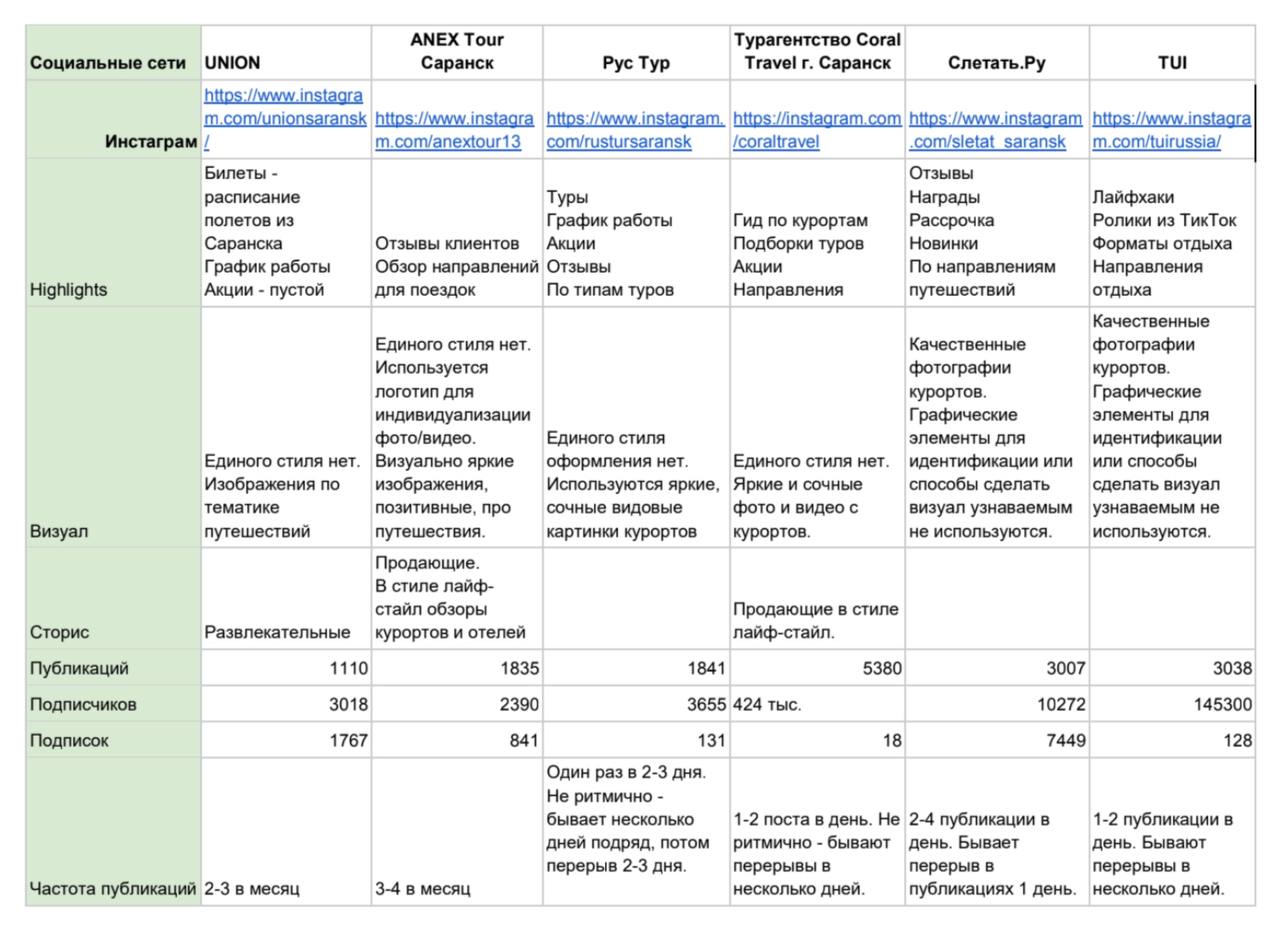1280x928 pixels.
Task: Click the UNION visual cell 'Изображения по тематике путешествий'
Action: [x=286, y=427]
